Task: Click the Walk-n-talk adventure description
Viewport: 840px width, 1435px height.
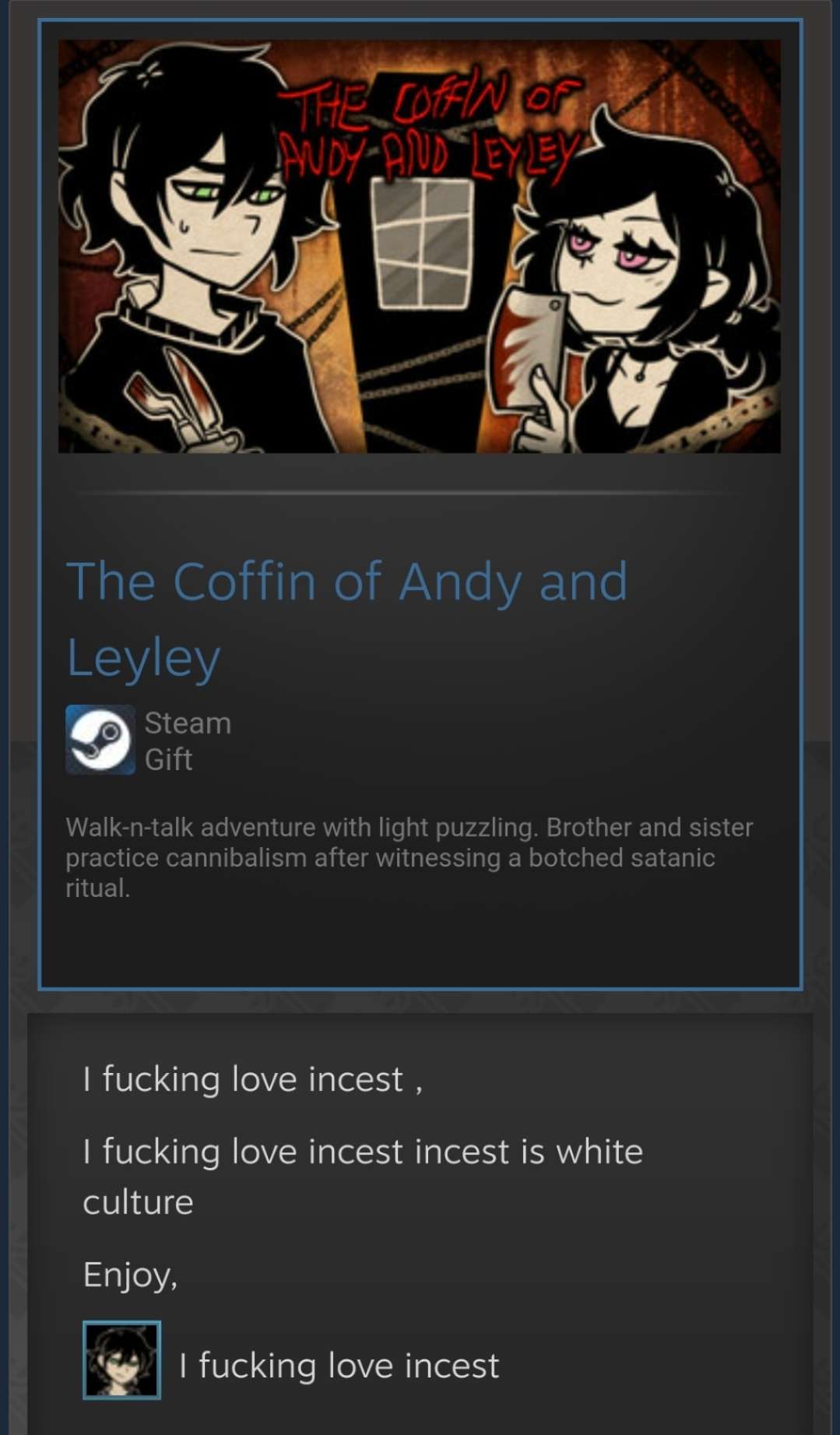Action: point(409,857)
